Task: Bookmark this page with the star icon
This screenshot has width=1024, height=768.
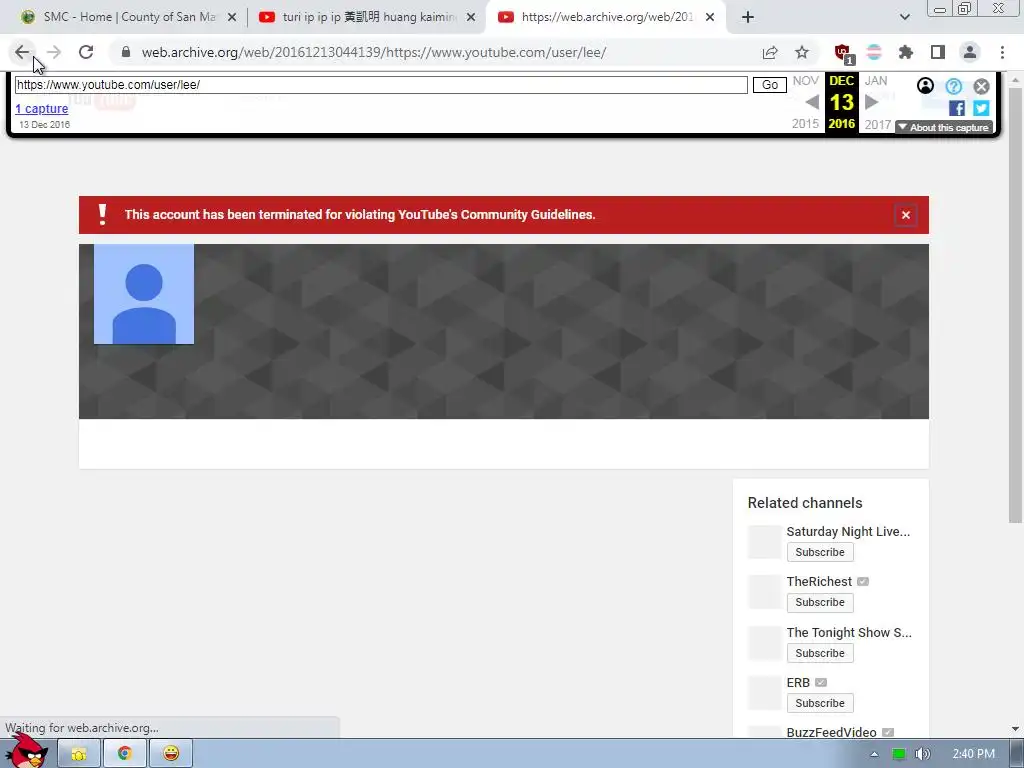Action: coord(802,52)
